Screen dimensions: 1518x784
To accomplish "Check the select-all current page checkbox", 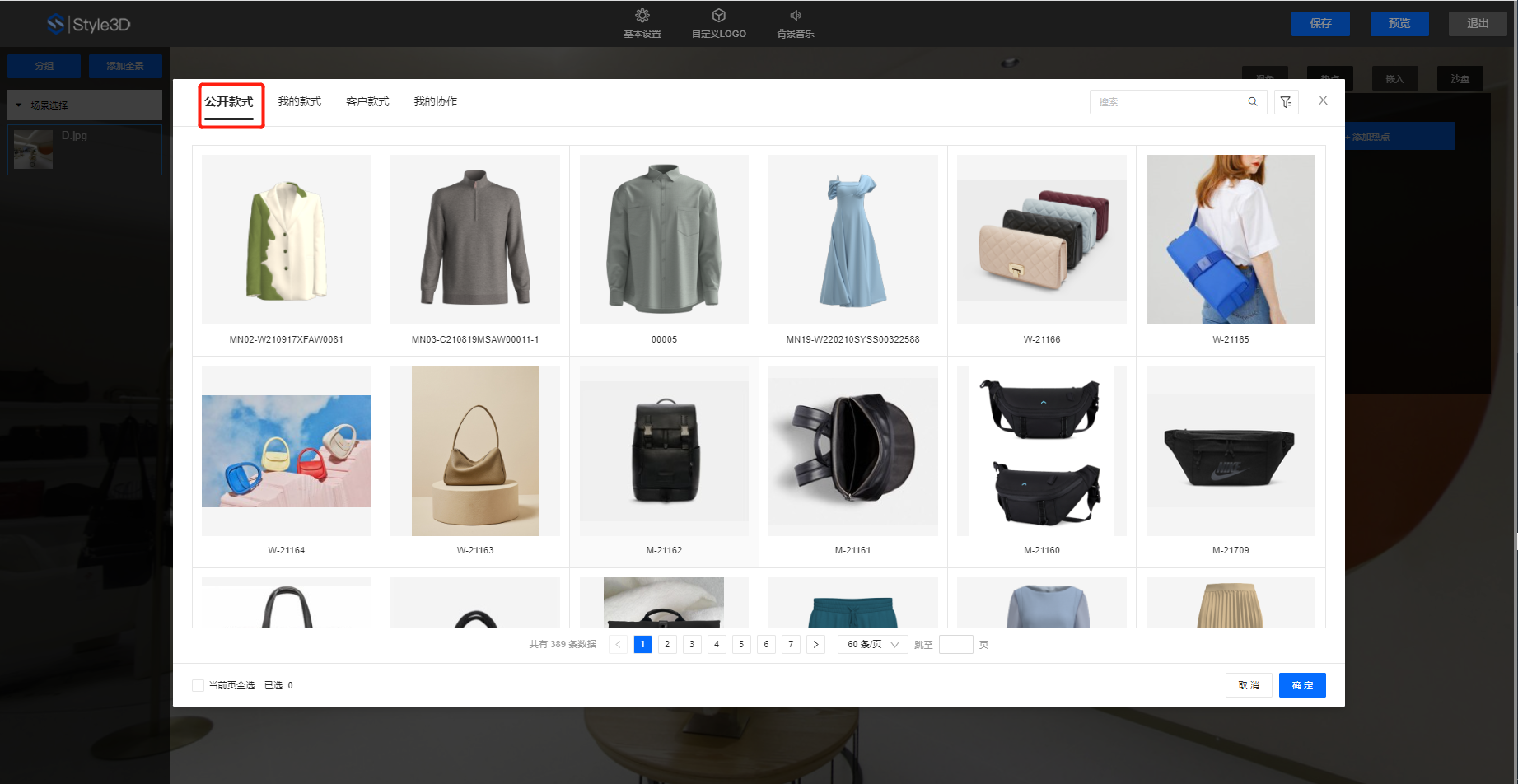I will coord(198,685).
